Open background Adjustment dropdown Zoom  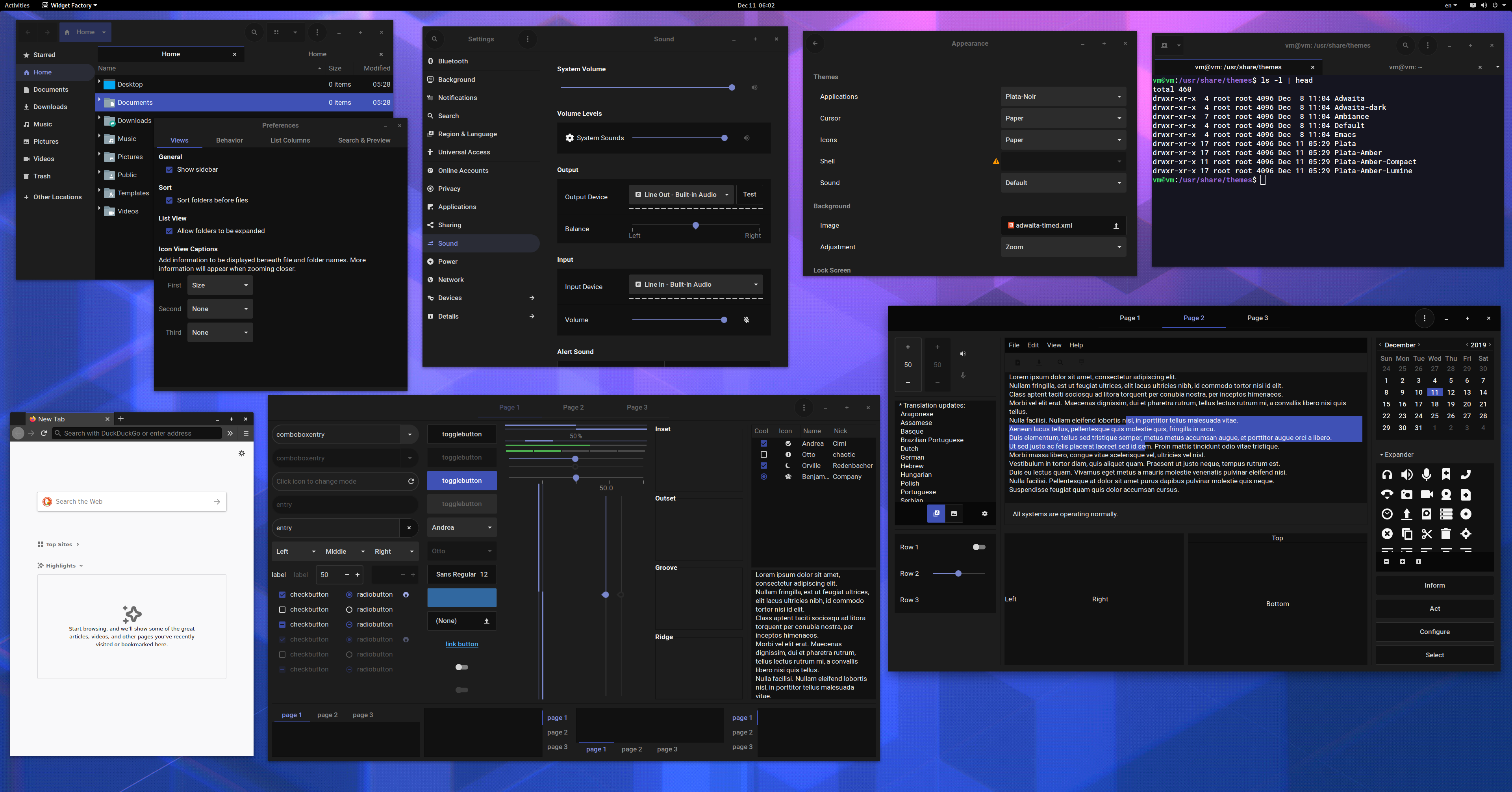pyautogui.click(x=1063, y=247)
